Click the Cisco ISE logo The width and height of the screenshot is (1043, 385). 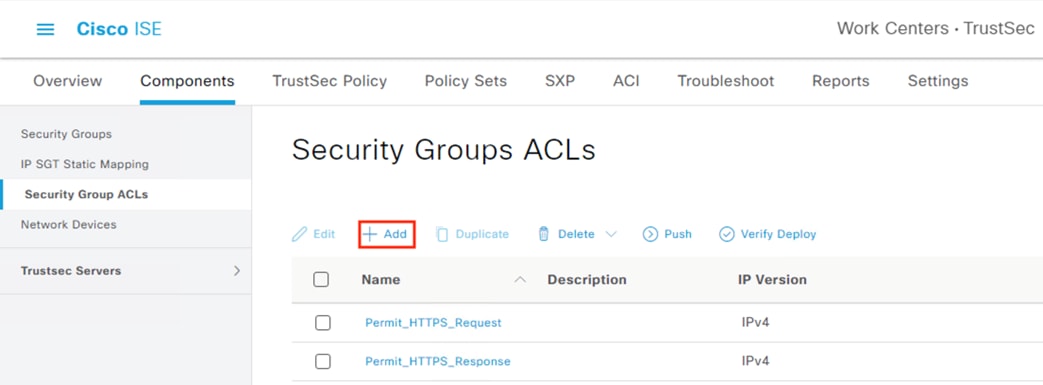119,29
